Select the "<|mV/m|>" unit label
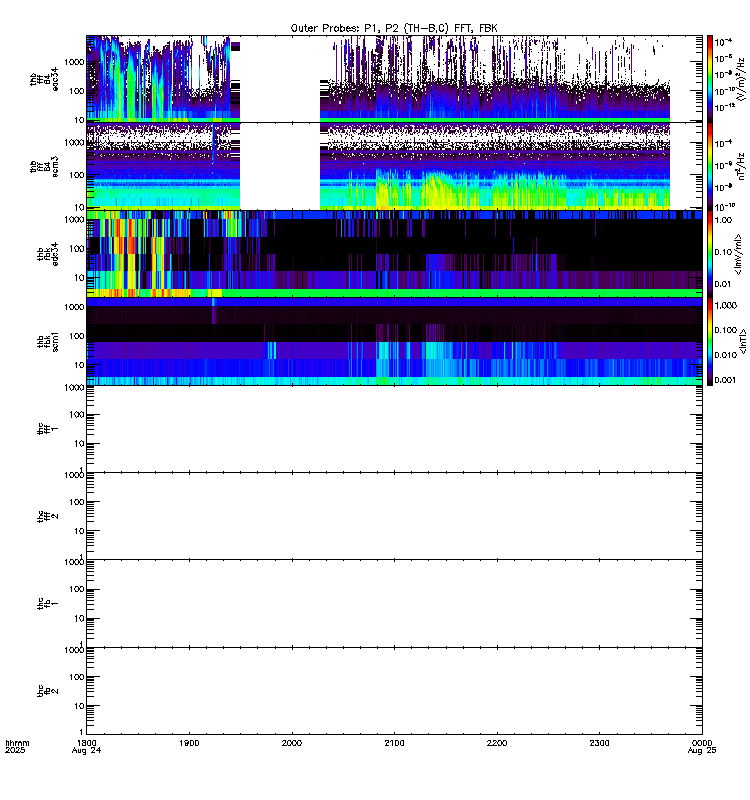 point(738,254)
